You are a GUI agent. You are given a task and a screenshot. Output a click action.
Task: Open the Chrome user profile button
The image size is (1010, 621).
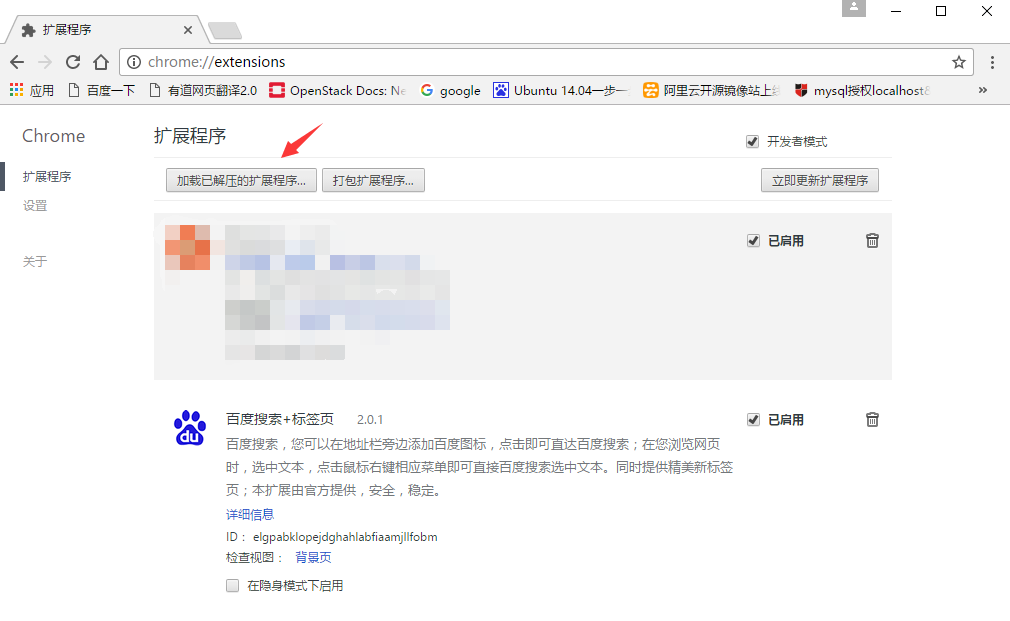tap(853, 8)
